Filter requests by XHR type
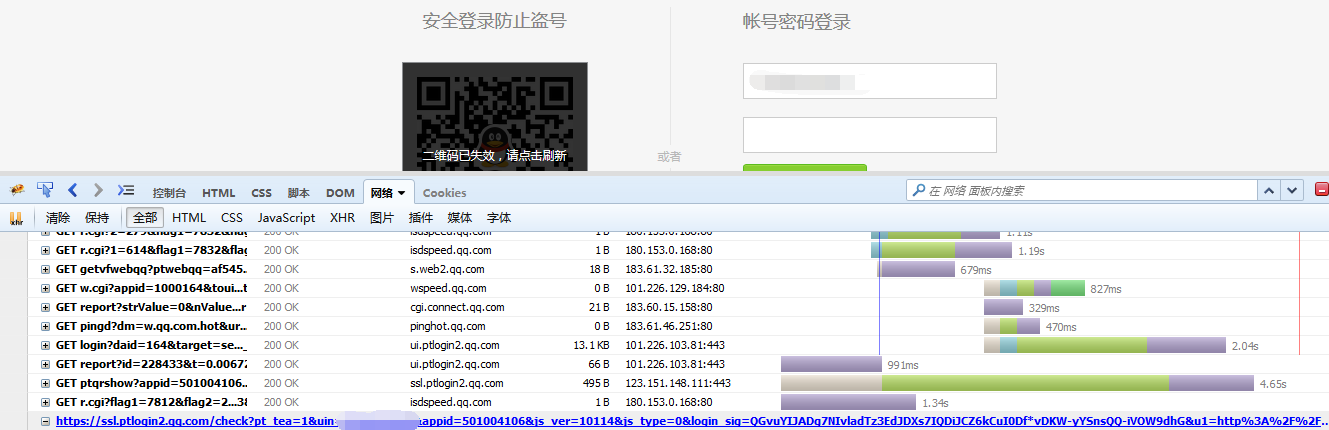This screenshot has height=430, width=1329. point(342,217)
